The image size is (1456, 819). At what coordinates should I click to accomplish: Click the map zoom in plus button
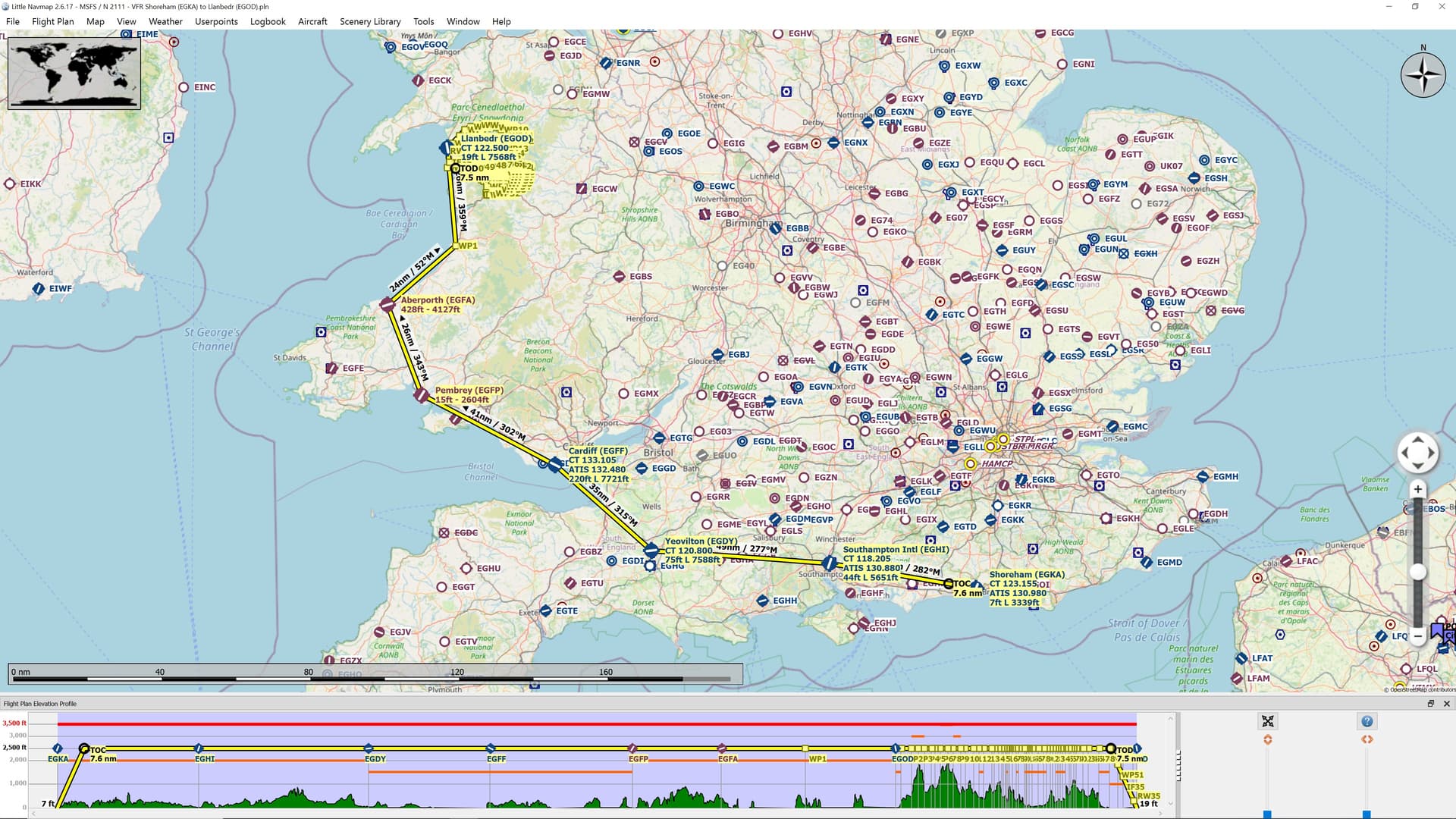pos(1417,489)
